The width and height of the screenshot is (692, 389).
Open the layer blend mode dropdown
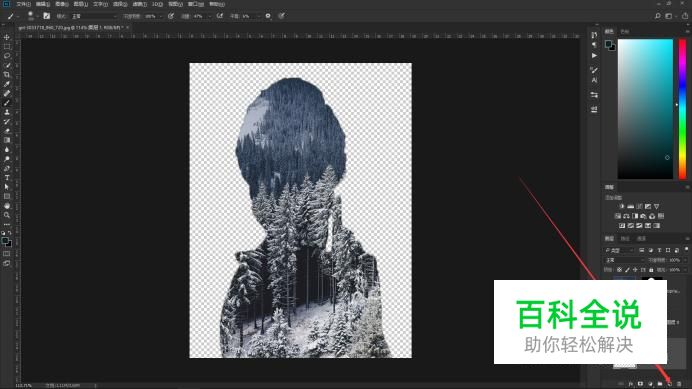(x=624, y=260)
